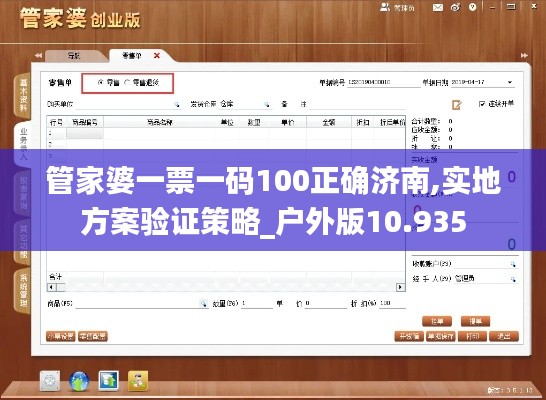This screenshot has height=400, width=546.
Task: Click the 发货仓库 search icon
Action: tap(266, 104)
